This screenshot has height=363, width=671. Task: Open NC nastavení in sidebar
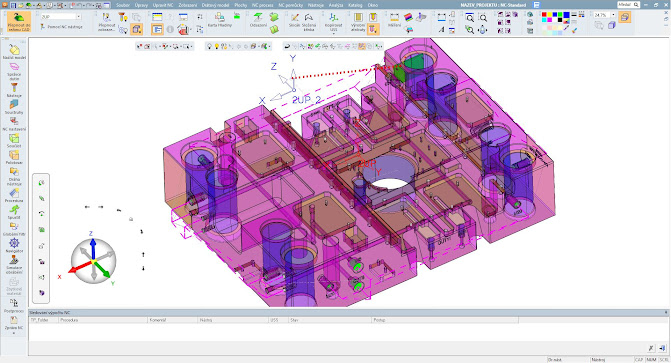(x=14, y=124)
